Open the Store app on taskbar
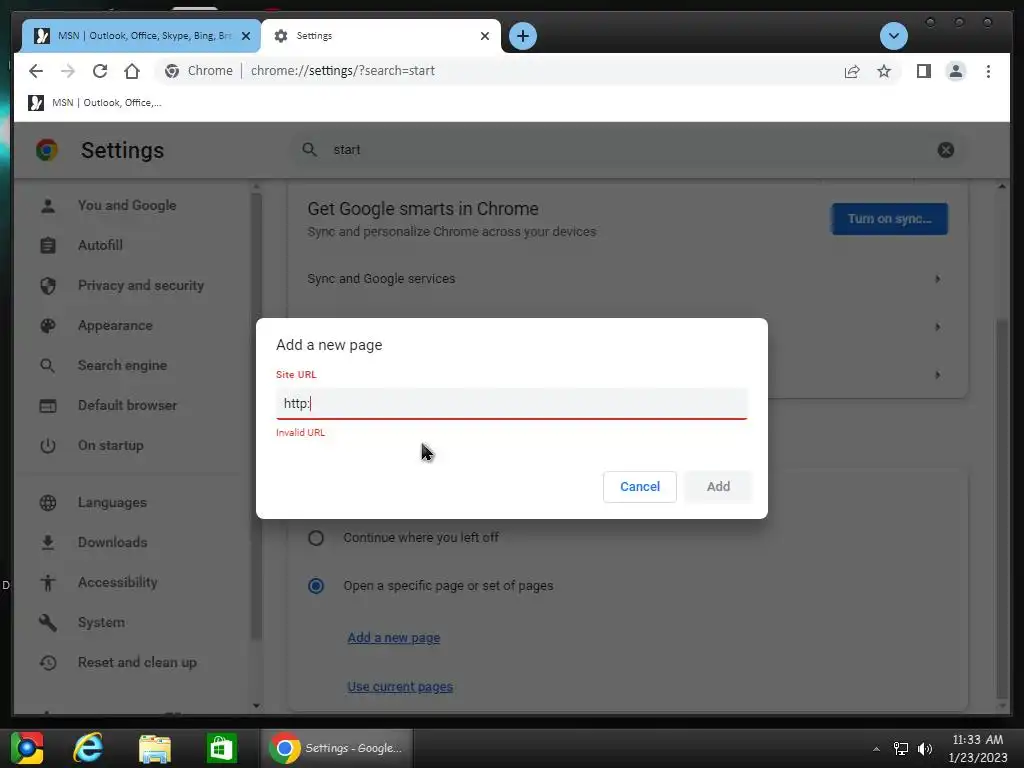The image size is (1024, 768). (221, 748)
